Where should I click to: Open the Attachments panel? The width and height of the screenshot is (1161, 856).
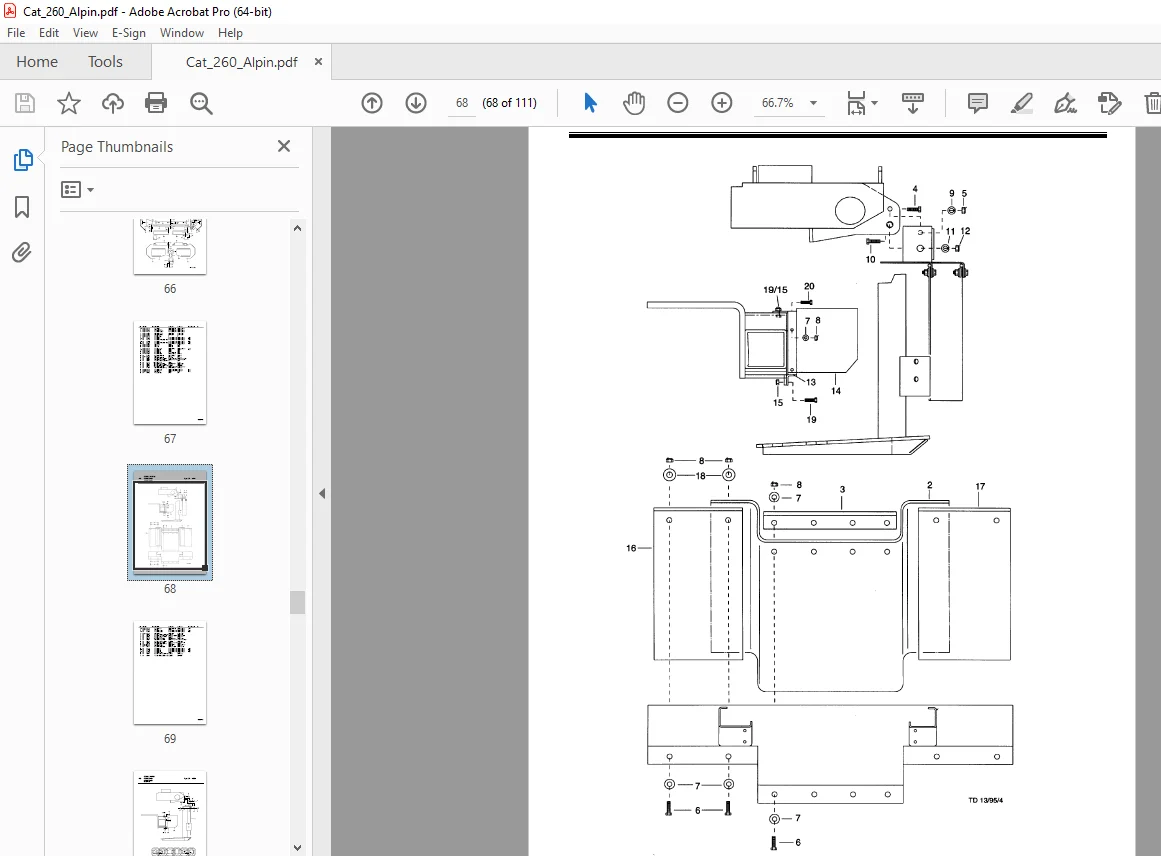click(22, 253)
